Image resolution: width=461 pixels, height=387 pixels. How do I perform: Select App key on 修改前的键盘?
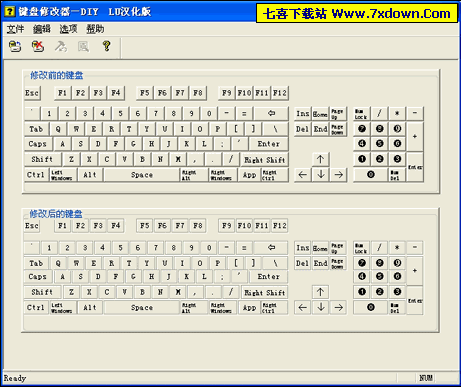249,175
